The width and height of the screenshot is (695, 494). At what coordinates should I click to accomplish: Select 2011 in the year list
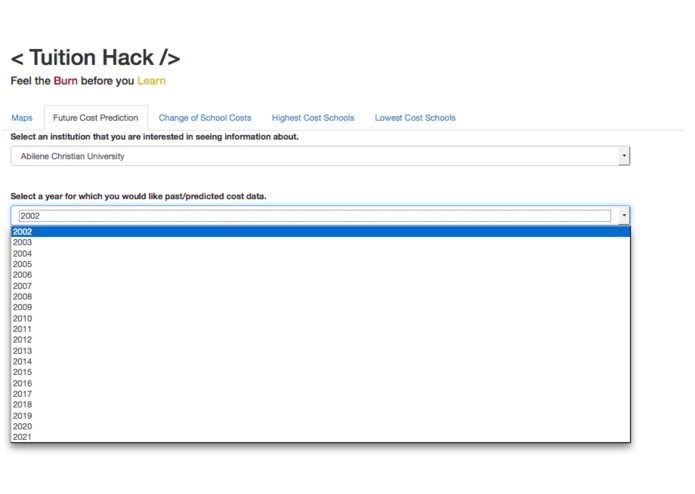click(x=320, y=329)
